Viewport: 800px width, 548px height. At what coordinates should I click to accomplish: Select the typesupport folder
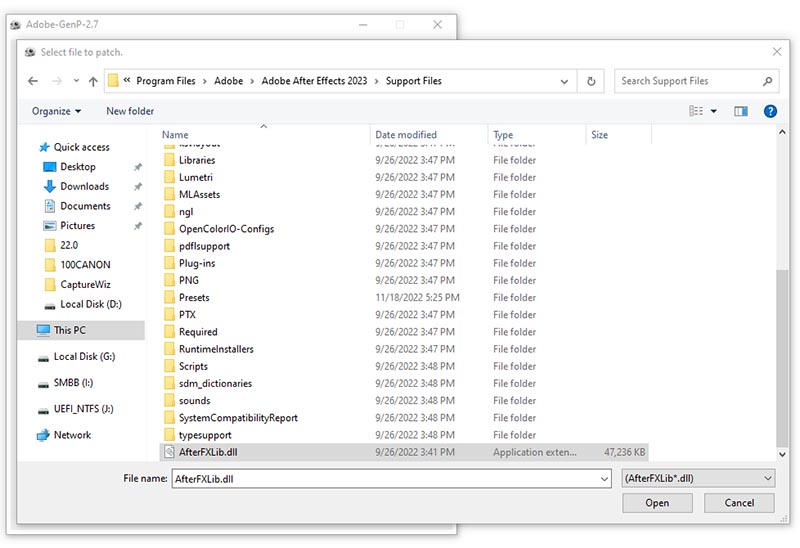coord(205,435)
